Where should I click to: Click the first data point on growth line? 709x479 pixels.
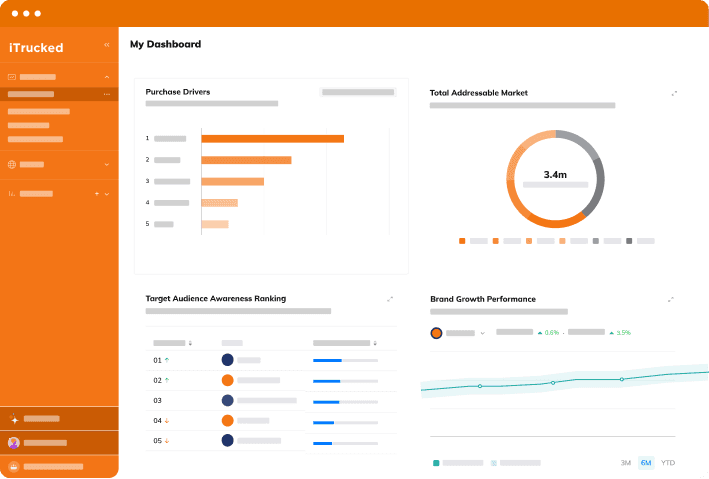(480, 386)
